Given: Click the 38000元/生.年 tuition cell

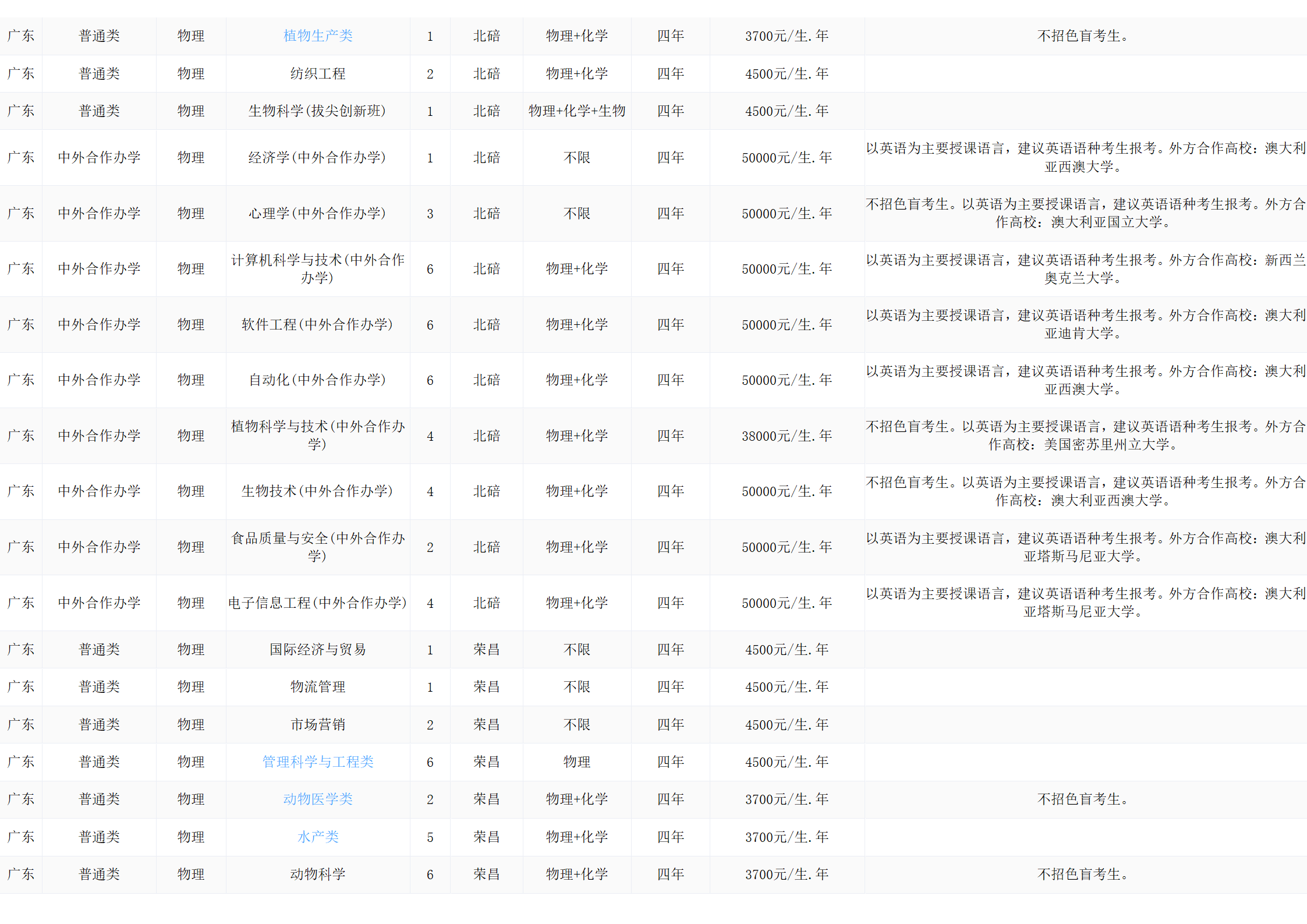Looking at the screenshot, I should pyautogui.click(x=787, y=436).
